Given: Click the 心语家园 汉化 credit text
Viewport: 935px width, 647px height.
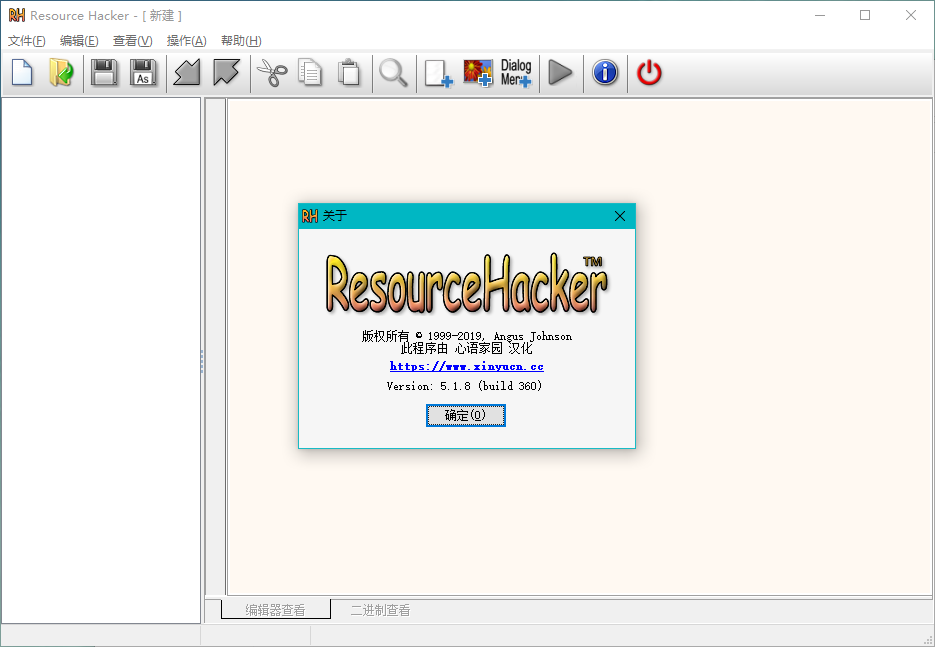Looking at the screenshot, I should point(467,349).
